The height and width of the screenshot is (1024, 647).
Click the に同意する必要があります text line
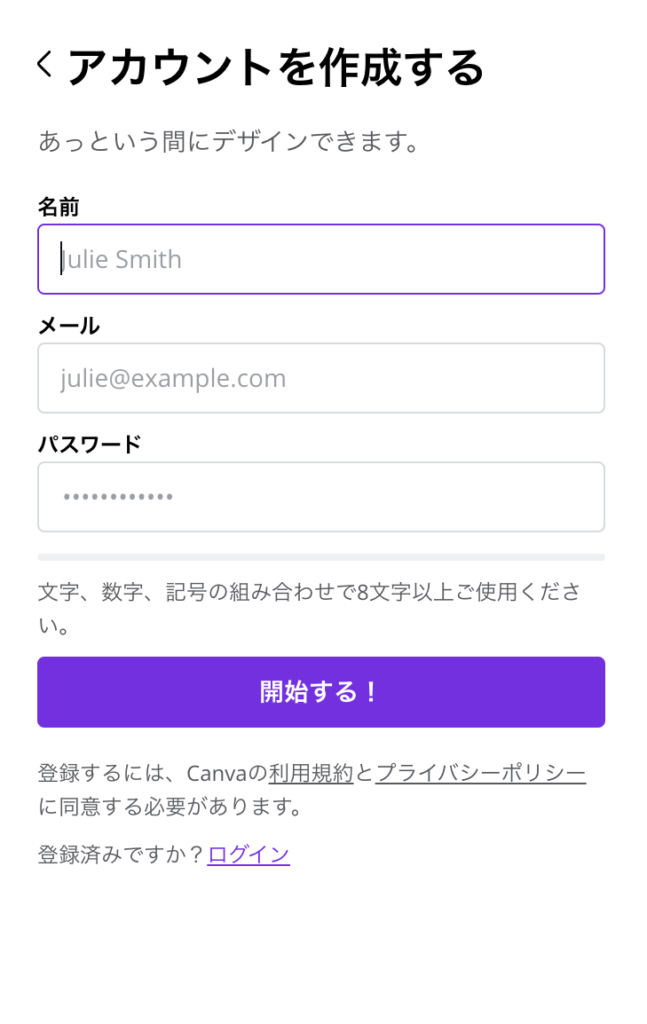click(170, 806)
